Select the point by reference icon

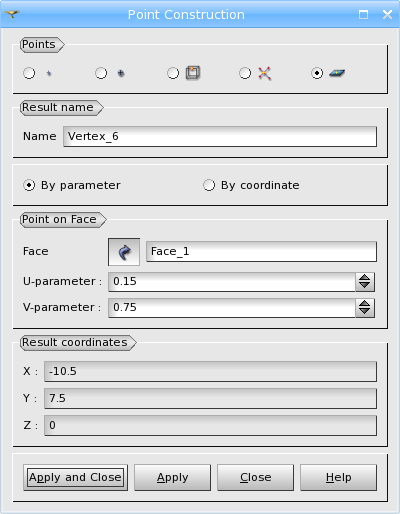[121, 73]
